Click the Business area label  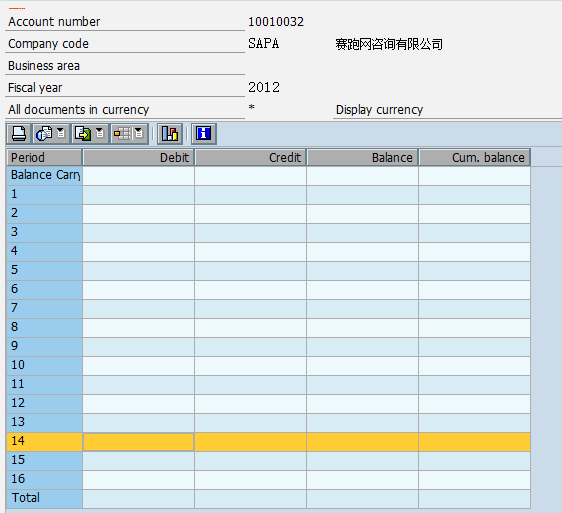click(44, 66)
